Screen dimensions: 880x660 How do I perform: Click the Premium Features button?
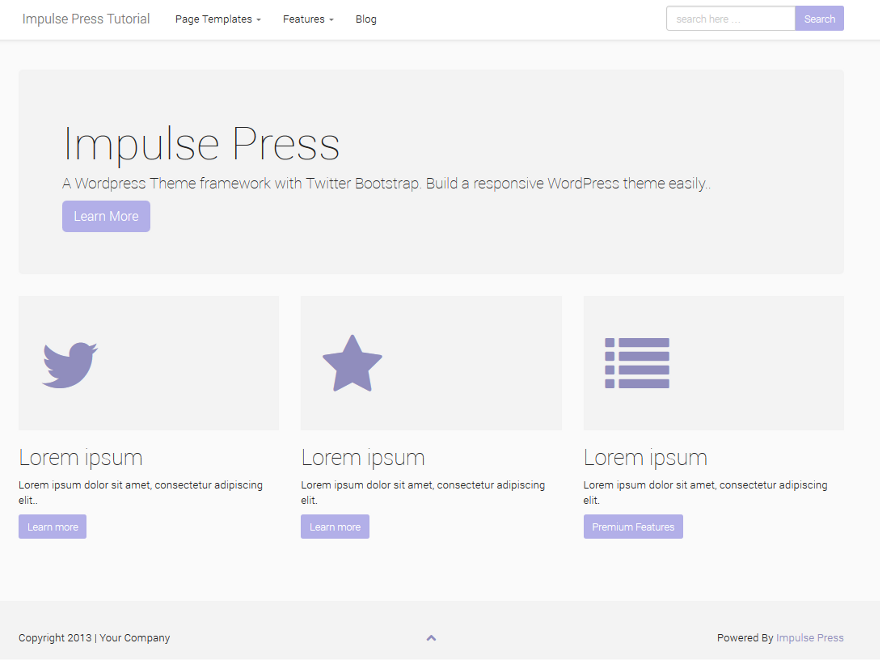point(633,526)
